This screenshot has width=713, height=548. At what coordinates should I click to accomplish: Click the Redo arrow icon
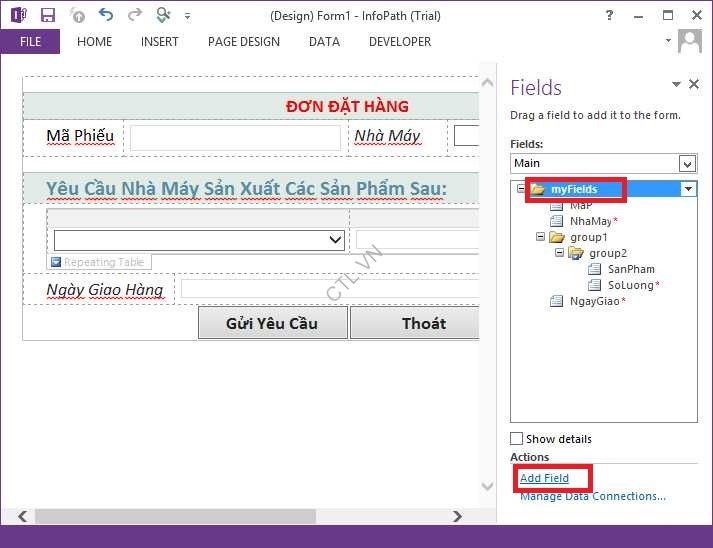pyautogui.click(x=135, y=15)
